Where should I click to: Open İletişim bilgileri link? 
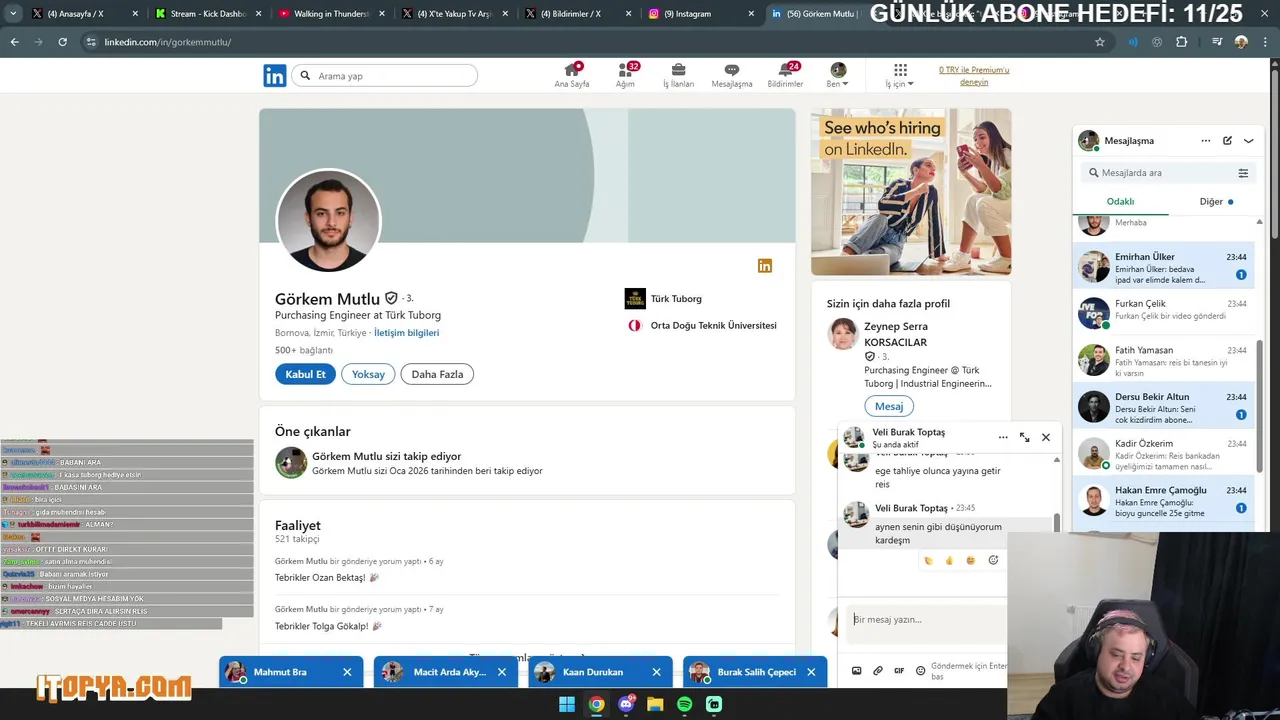click(x=406, y=333)
